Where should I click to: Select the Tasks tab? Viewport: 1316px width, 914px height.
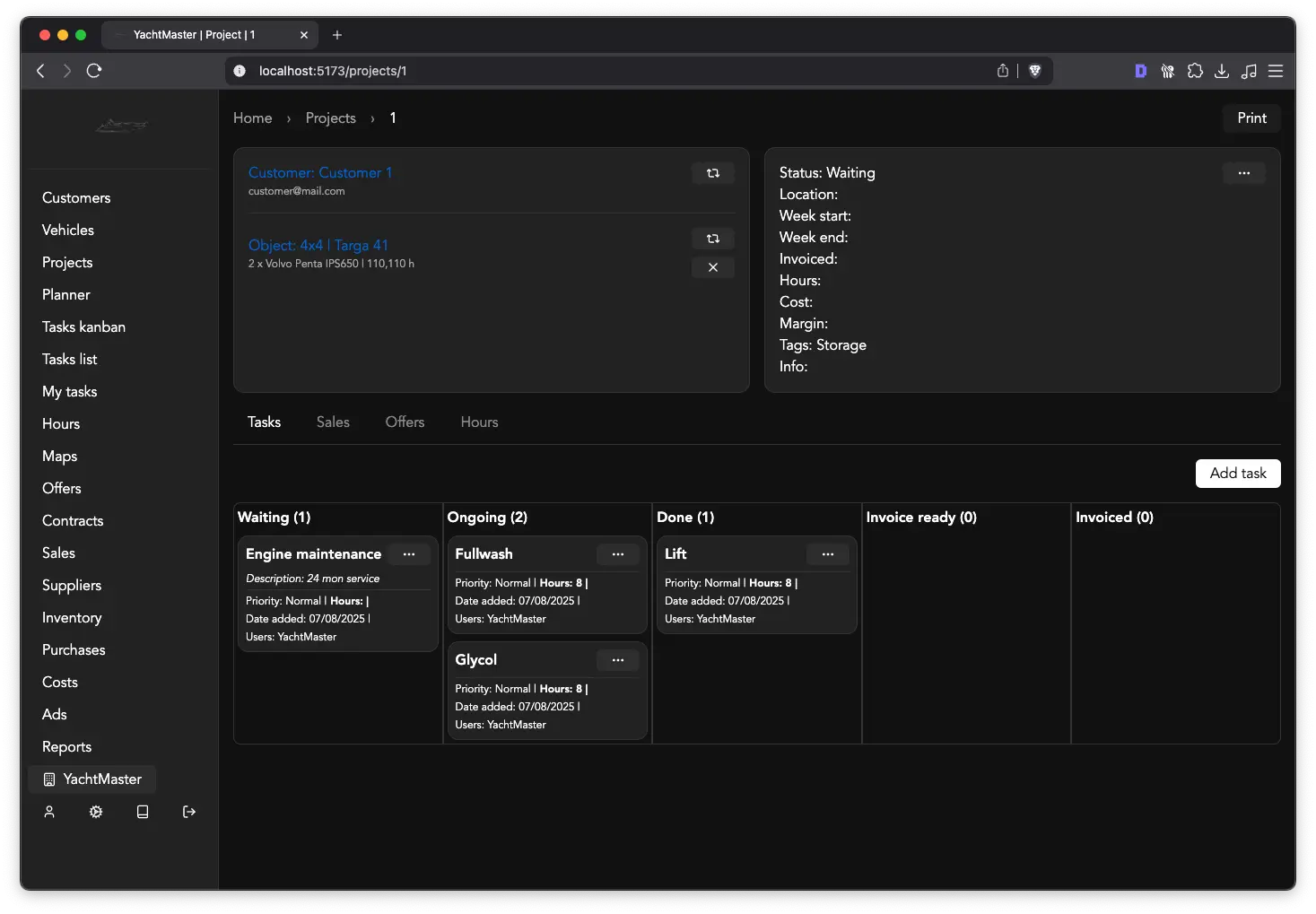tap(264, 422)
